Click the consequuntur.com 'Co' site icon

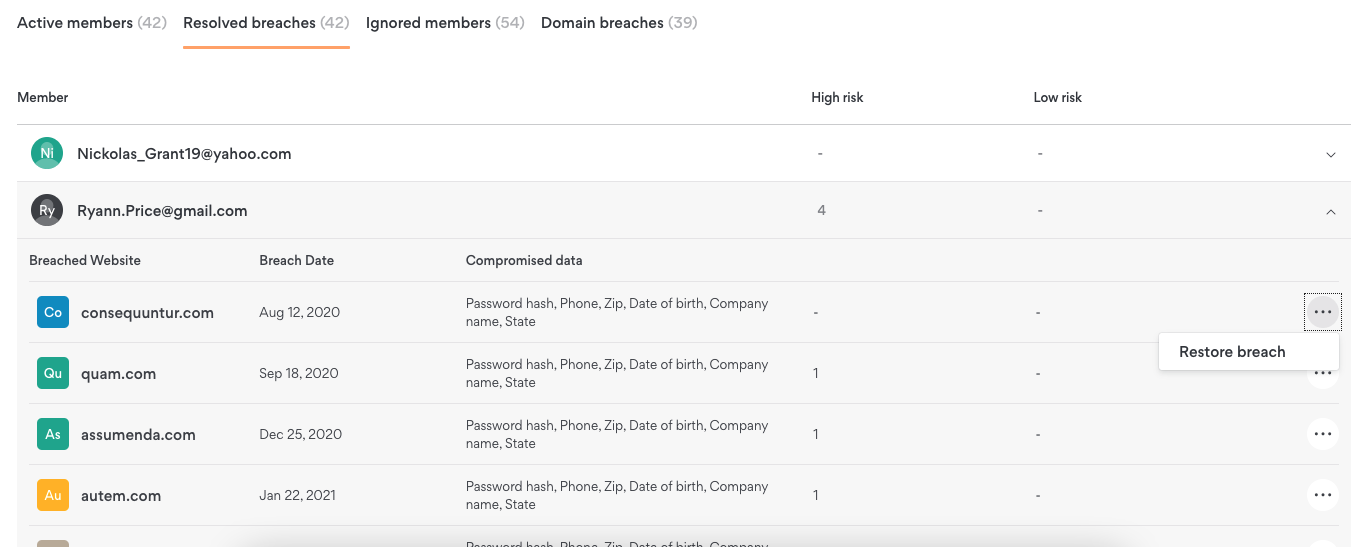point(53,312)
